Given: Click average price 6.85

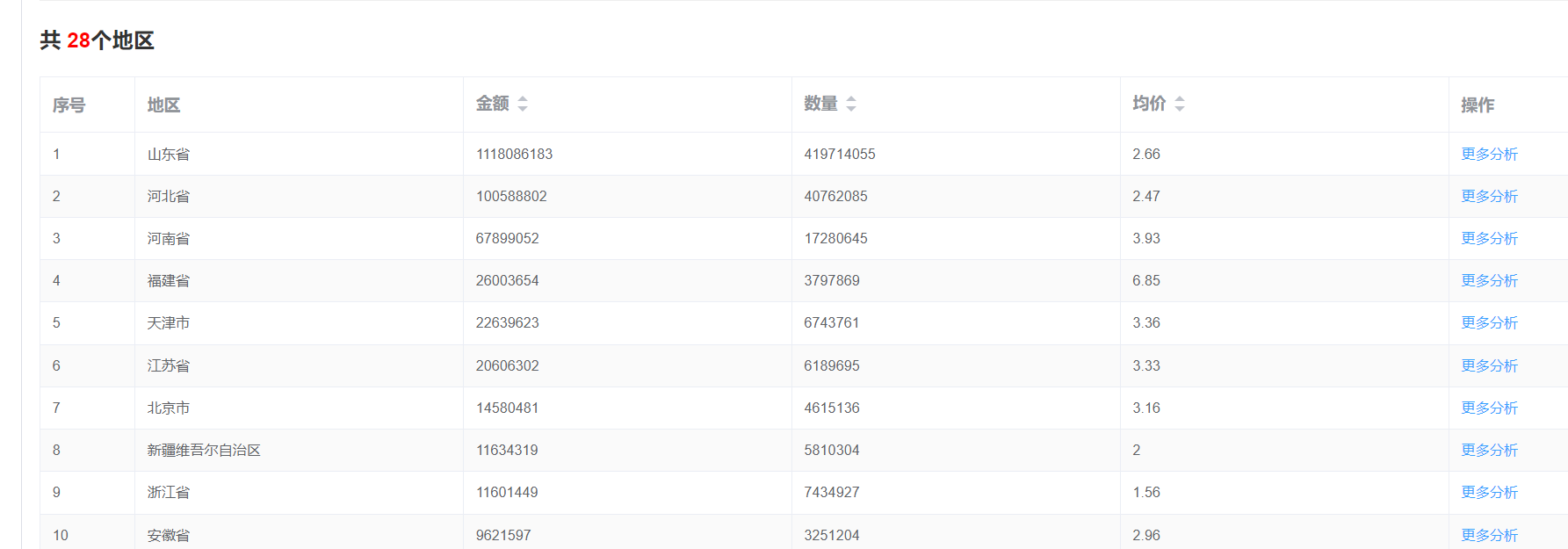Looking at the screenshot, I should [1146, 280].
